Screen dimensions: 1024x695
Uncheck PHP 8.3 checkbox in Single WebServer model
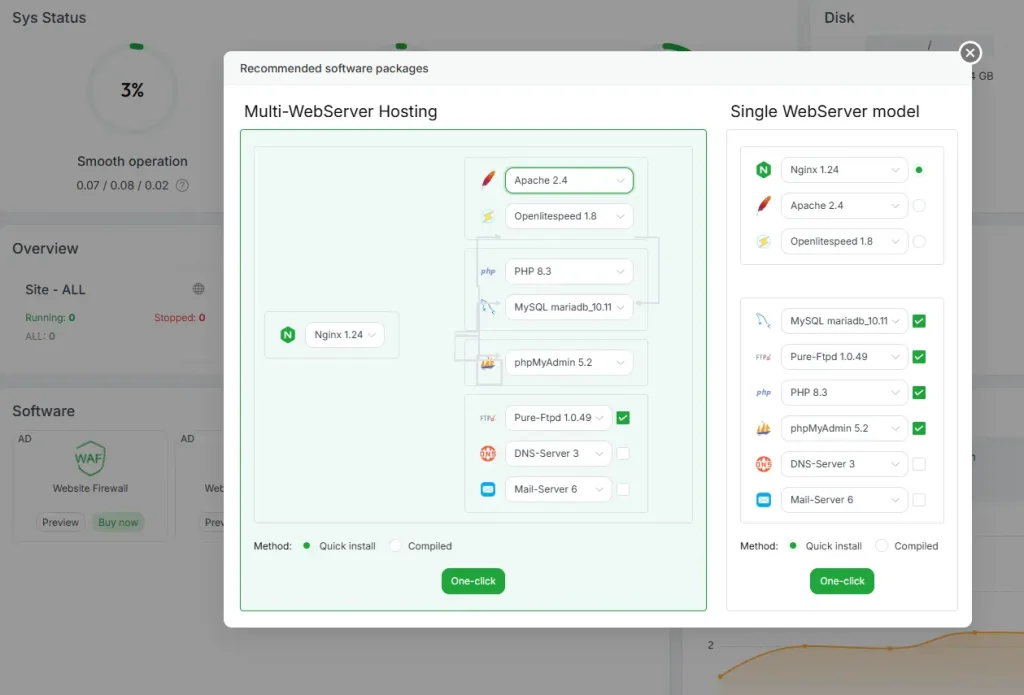coord(919,393)
